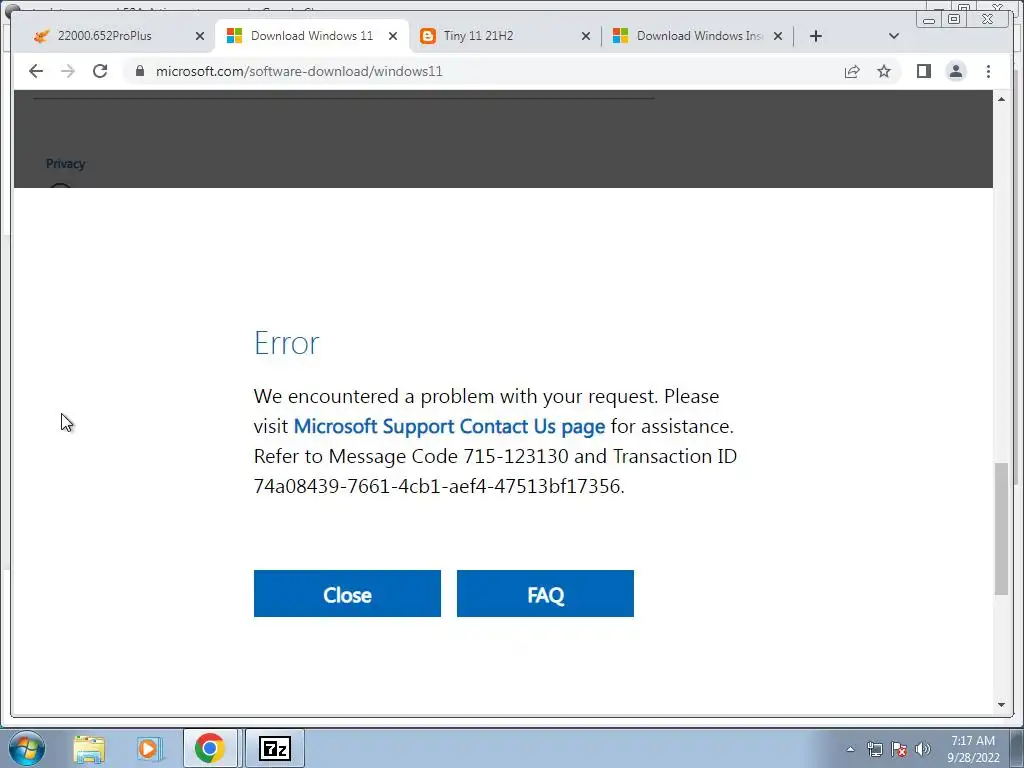Minimize the Chrome window
Screen dimensions: 1024x768
coord(929,20)
